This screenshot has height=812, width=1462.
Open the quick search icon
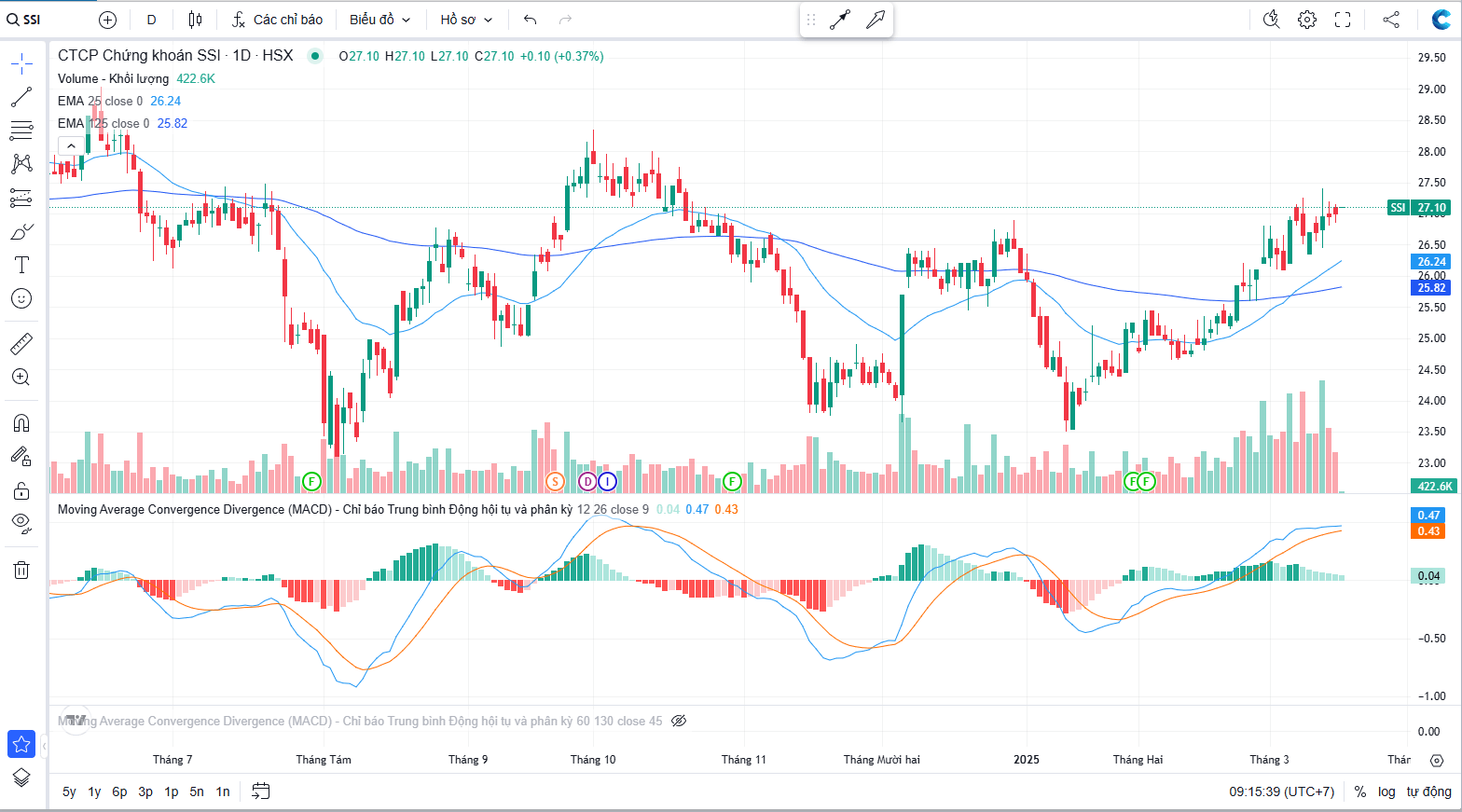1271,20
